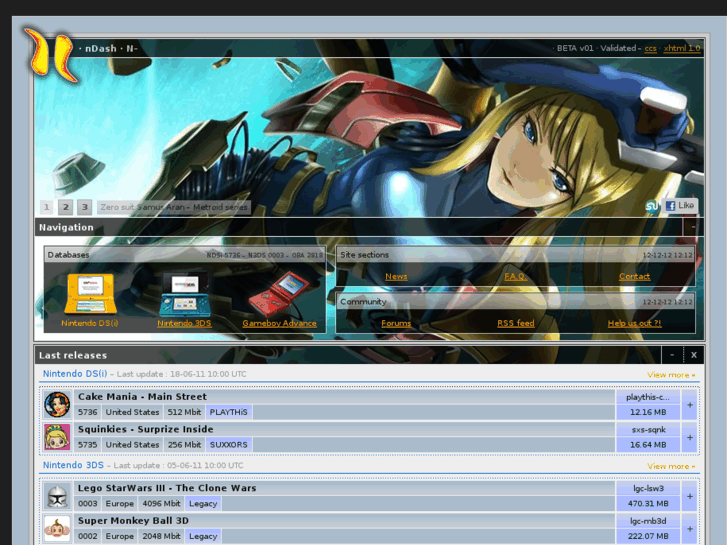This screenshot has height=545, width=727.
Task: Click the xhtml 1.0 validation link
Action: point(682,48)
